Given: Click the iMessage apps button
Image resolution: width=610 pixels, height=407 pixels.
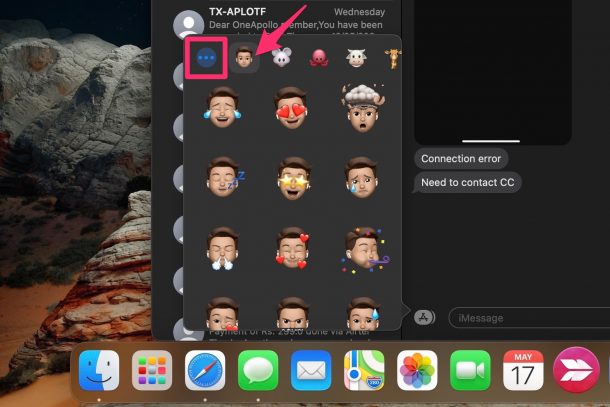Looking at the screenshot, I should coord(424,318).
